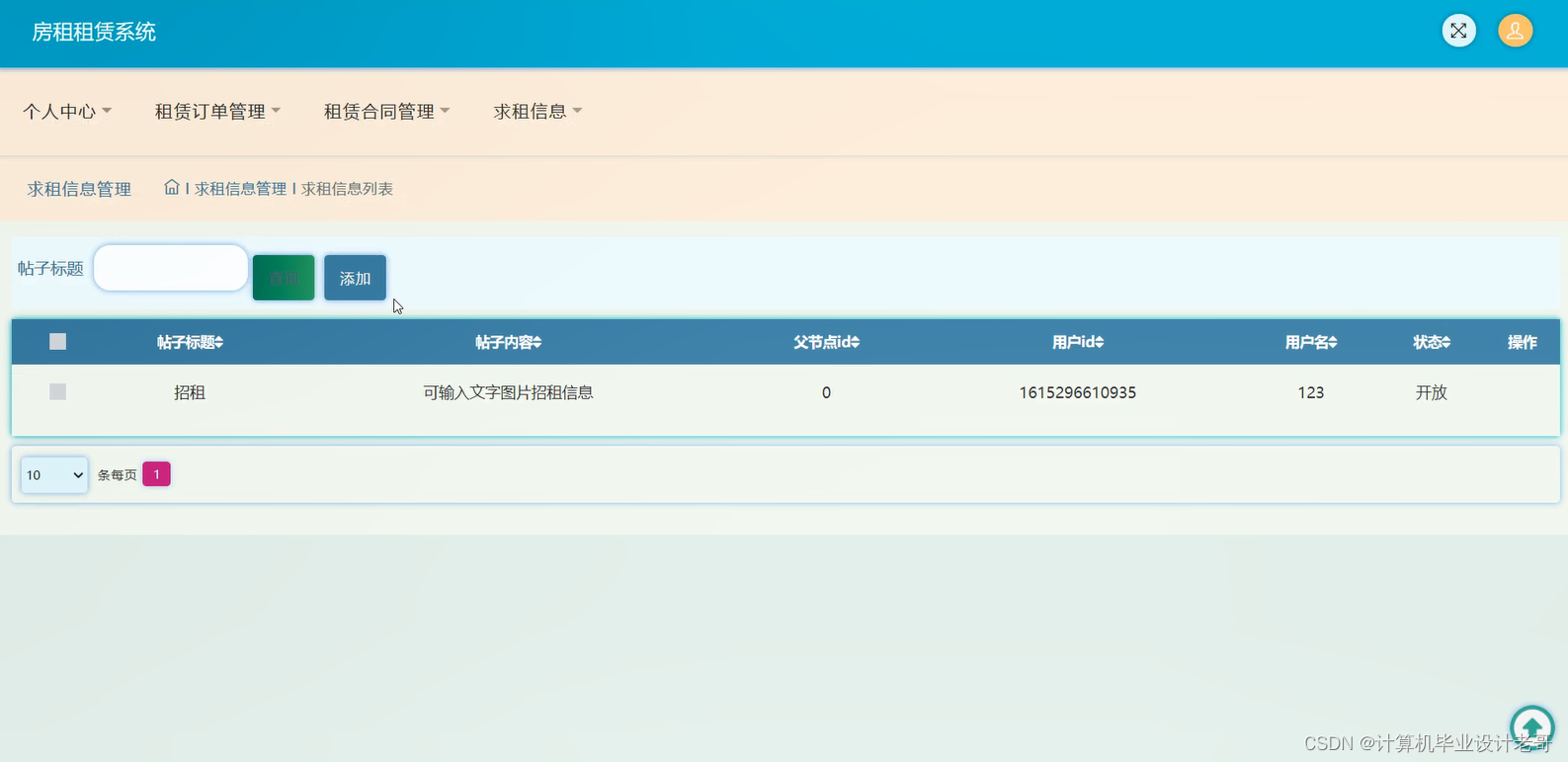Screen dimensions: 1568x762
Task: Expand the 租赁订单管理 dropdown menu
Action: click(218, 111)
